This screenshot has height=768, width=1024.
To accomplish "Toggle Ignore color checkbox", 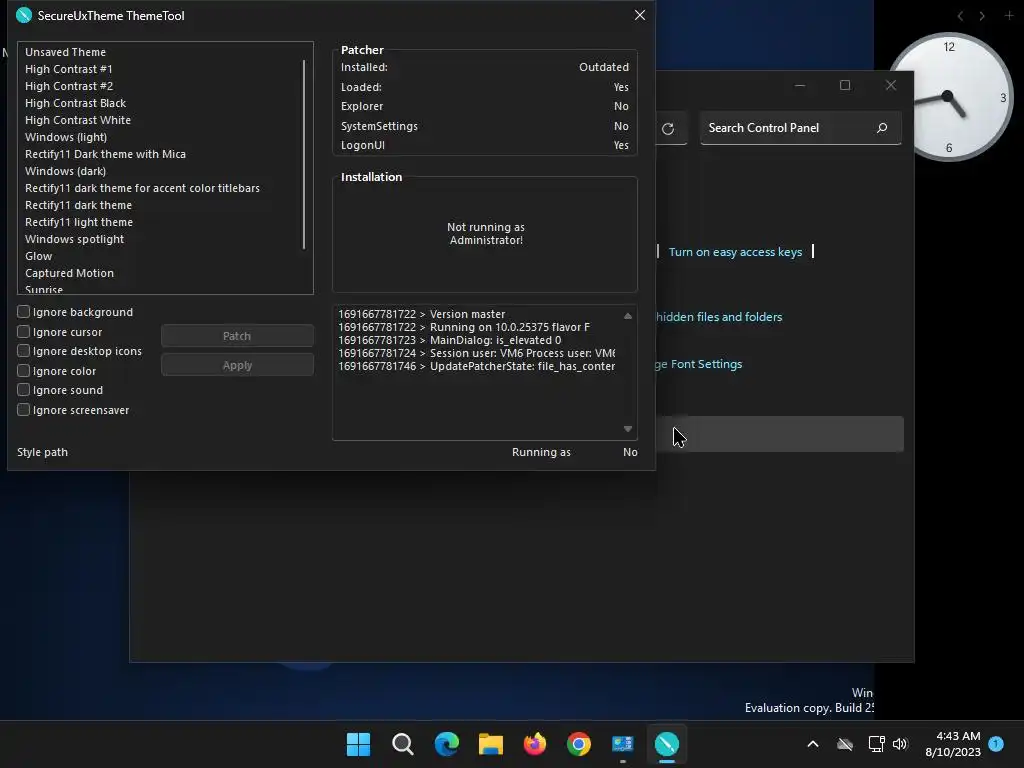I will click(24, 370).
